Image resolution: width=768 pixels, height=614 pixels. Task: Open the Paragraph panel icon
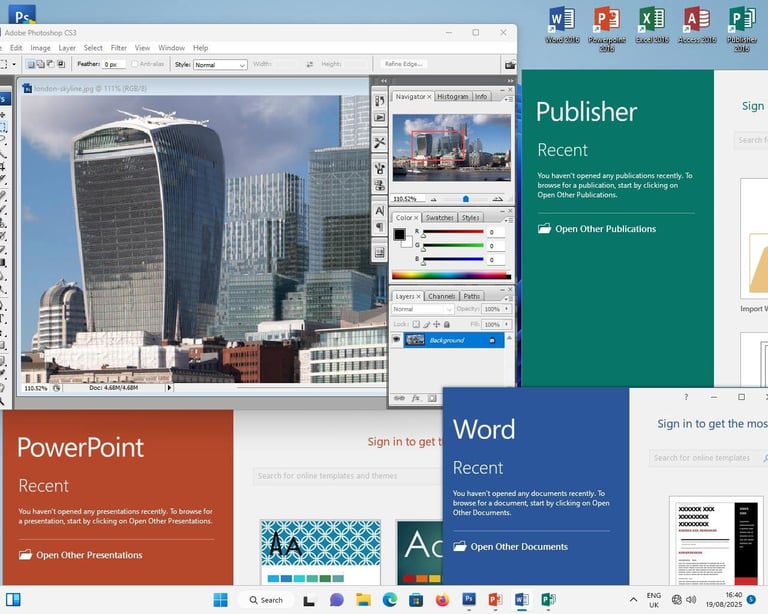tap(380, 227)
